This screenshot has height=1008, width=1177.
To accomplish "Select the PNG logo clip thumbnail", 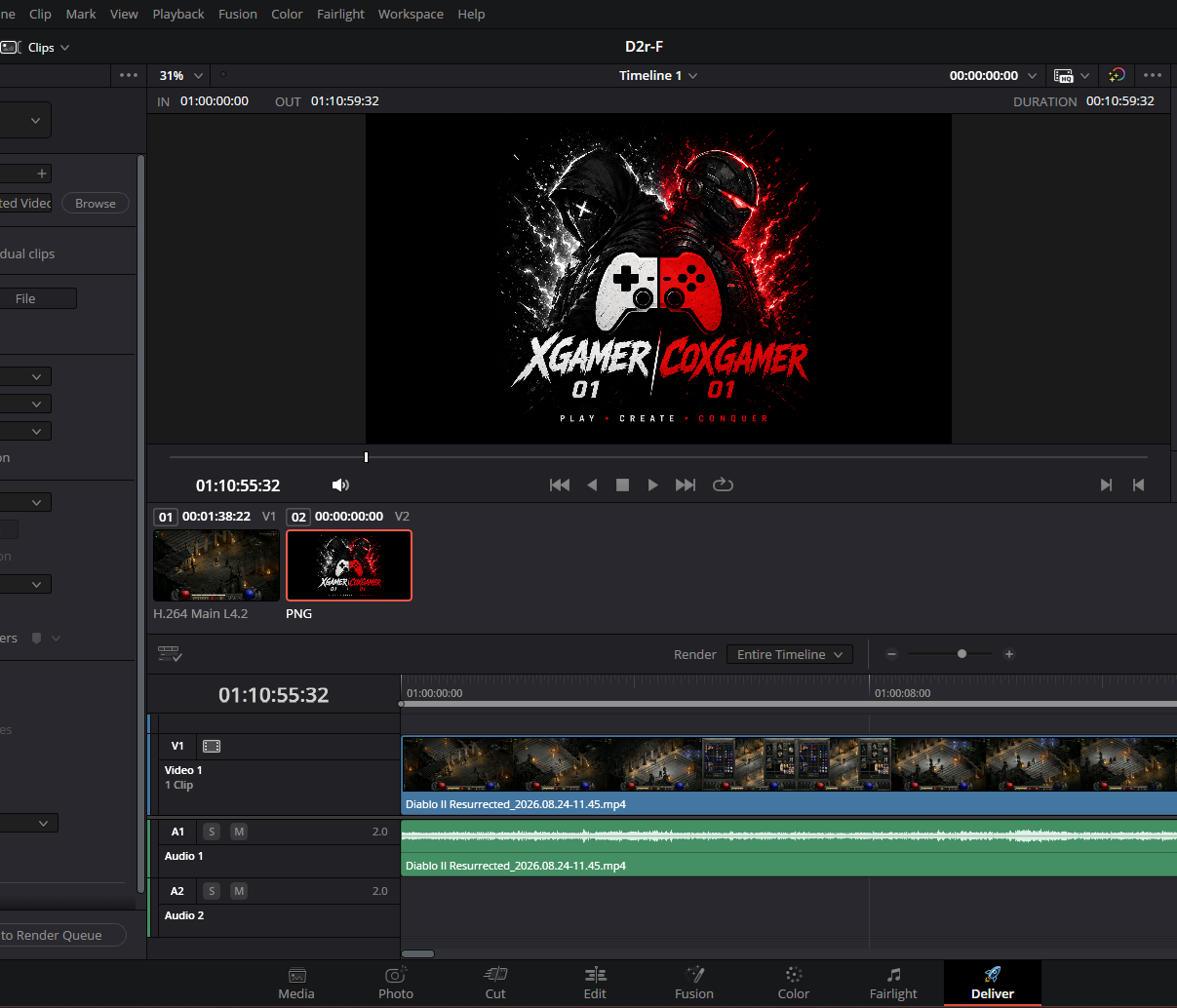I will point(349,565).
